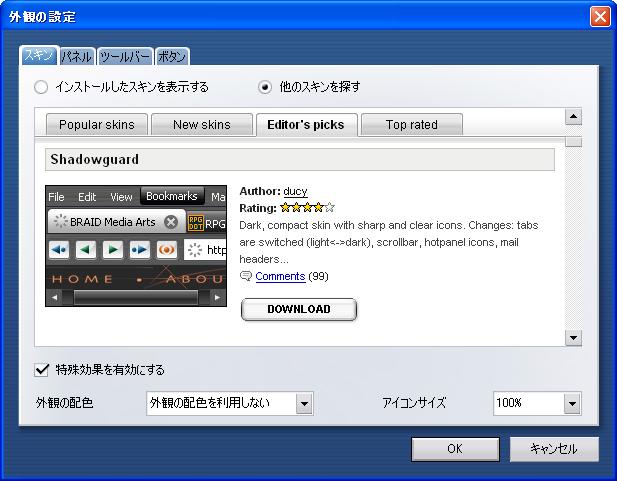Click the Shadowguard skin title
This screenshot has height=481, width=617.
[94, 159]
